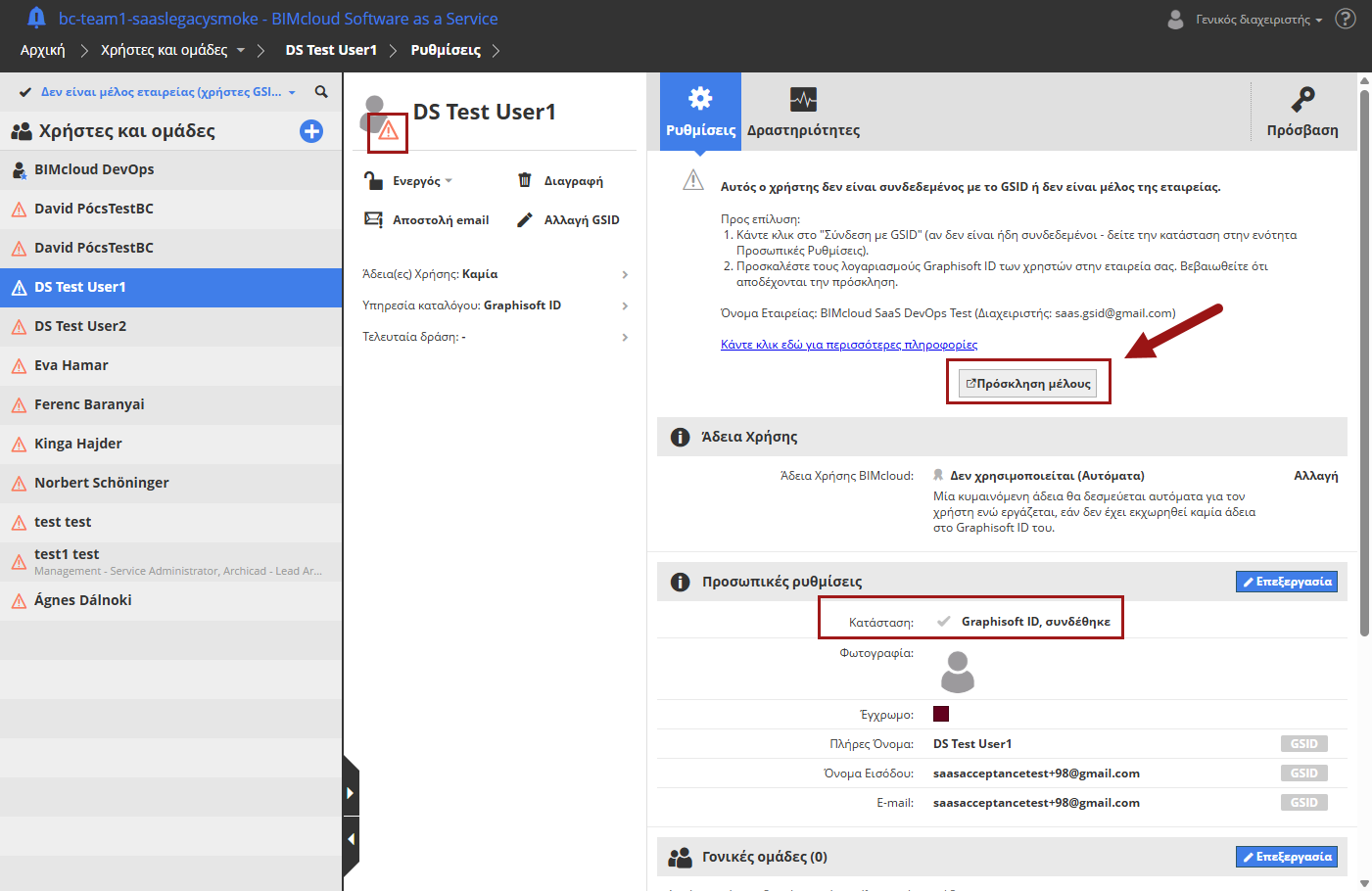1372x891 pixels.
Task: Click the GSID badge in Πλήρες Όνομα row
Action: point(1303,744)
